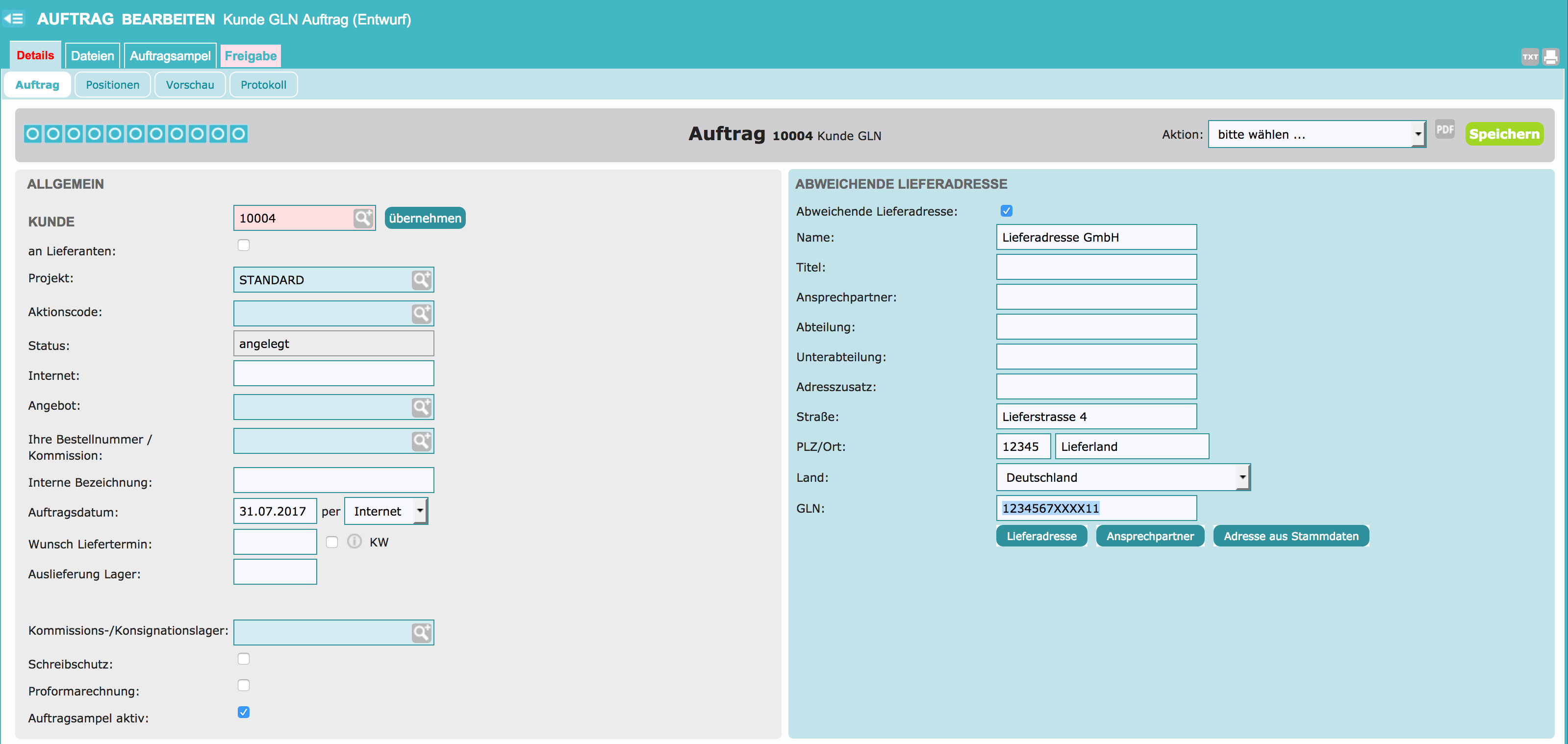Click the 'Adresse aus Stammdaten' button

click(x=1290, y=536)
